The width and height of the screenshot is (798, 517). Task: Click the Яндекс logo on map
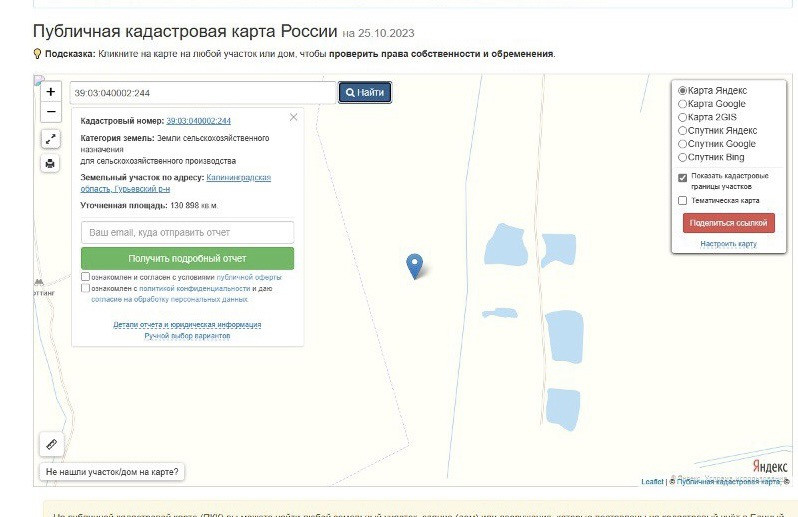pyautogui.click(x=770, y=466)
